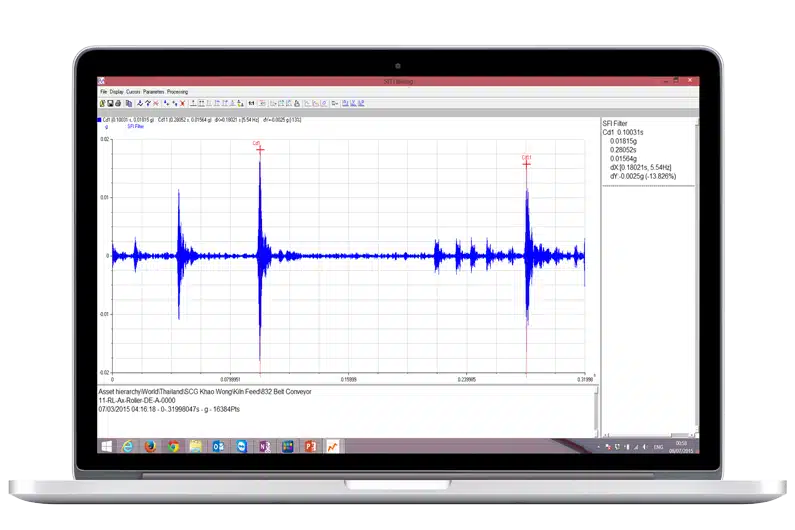The image size is (795, 530).
Task: Open Internet Explorer from the taskbar
Action: point(127,446)
